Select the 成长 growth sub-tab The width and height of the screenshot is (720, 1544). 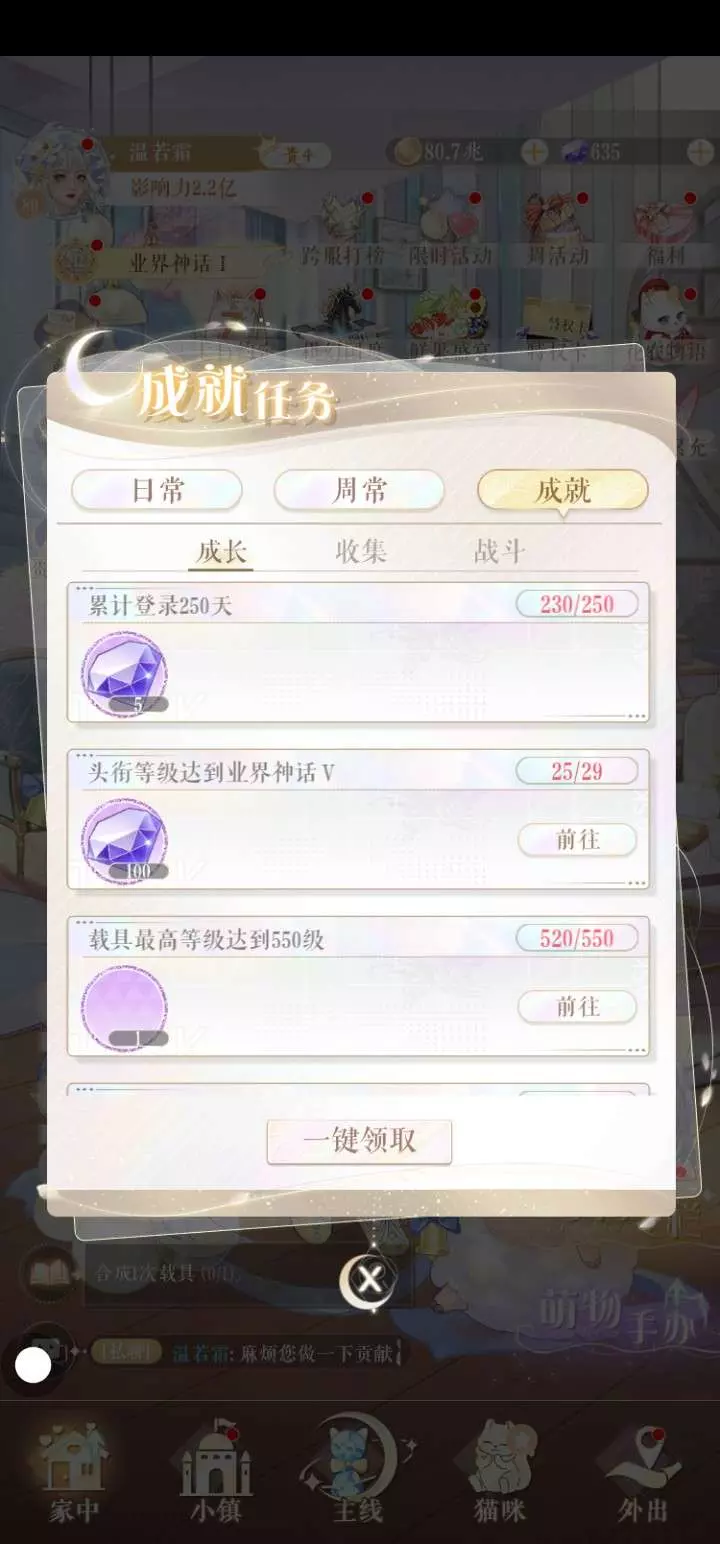221,552
